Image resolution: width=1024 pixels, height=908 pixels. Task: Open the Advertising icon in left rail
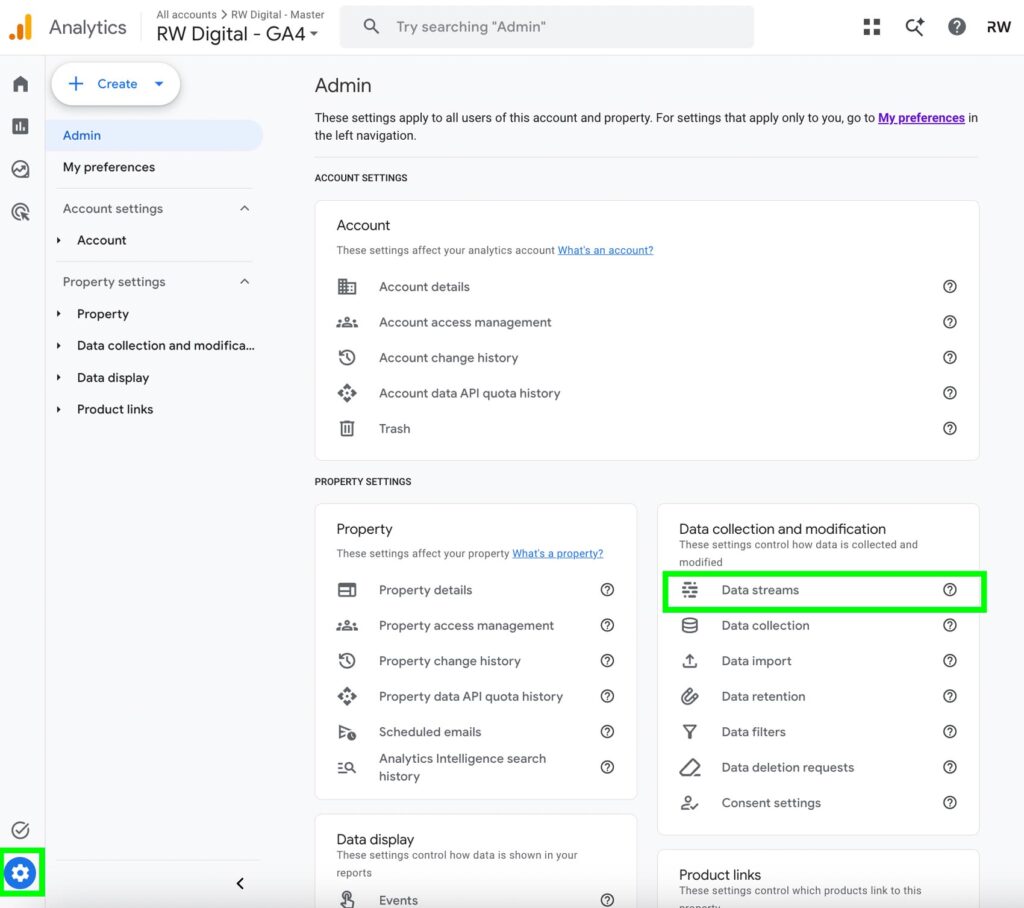point(21,212)
